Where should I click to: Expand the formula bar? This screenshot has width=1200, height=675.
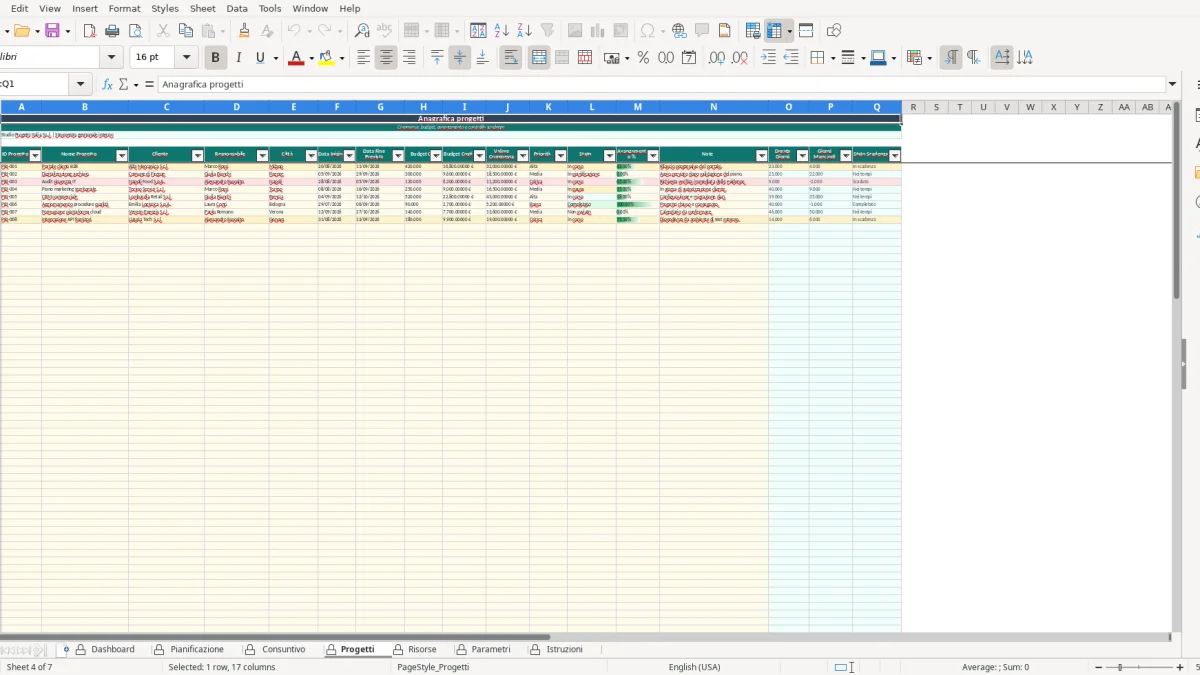coord(1172,85)
